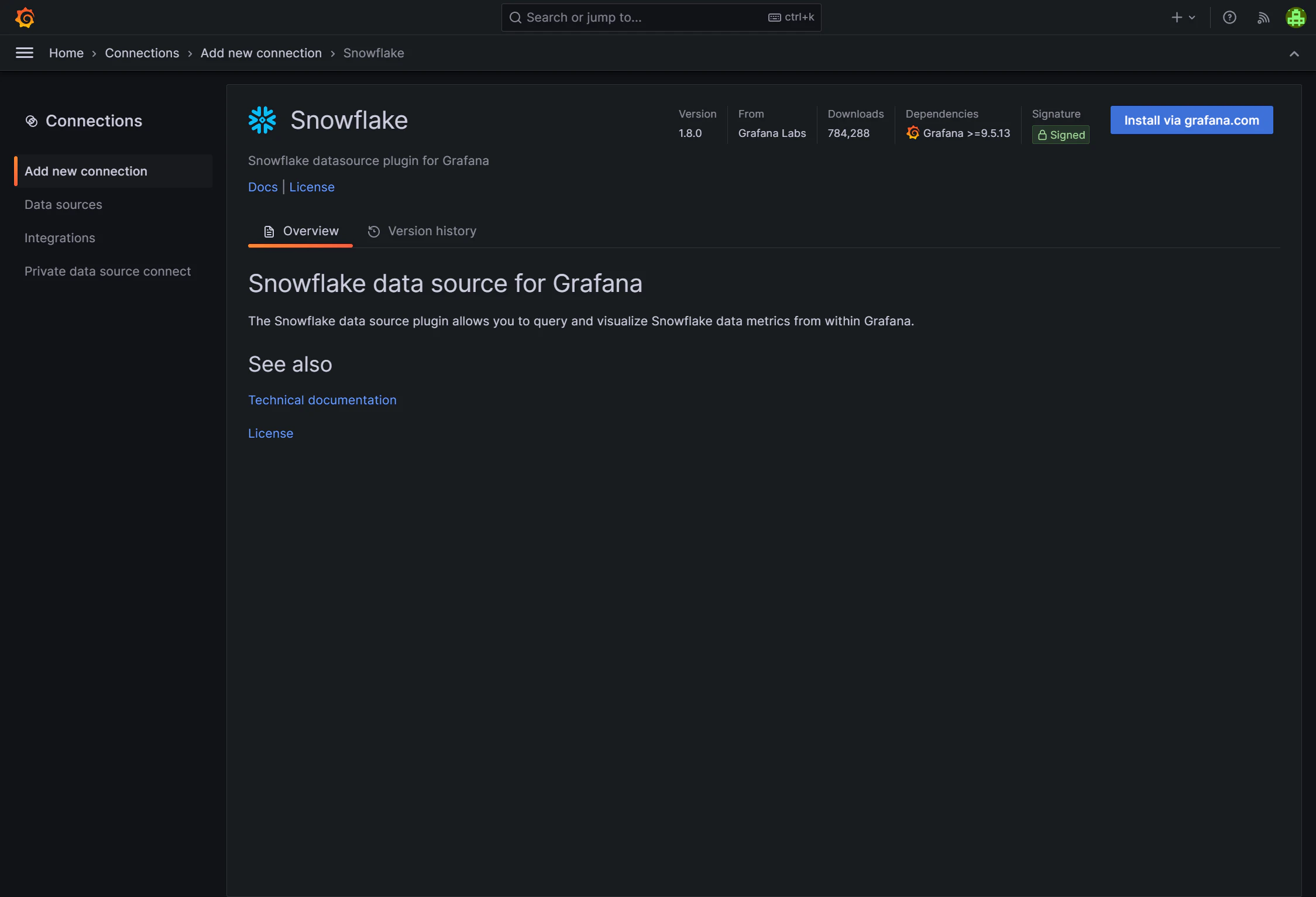Viewport: 1316px width, 897px height.
Task: Open Data sources in sidebar
Action: (63, 205)
